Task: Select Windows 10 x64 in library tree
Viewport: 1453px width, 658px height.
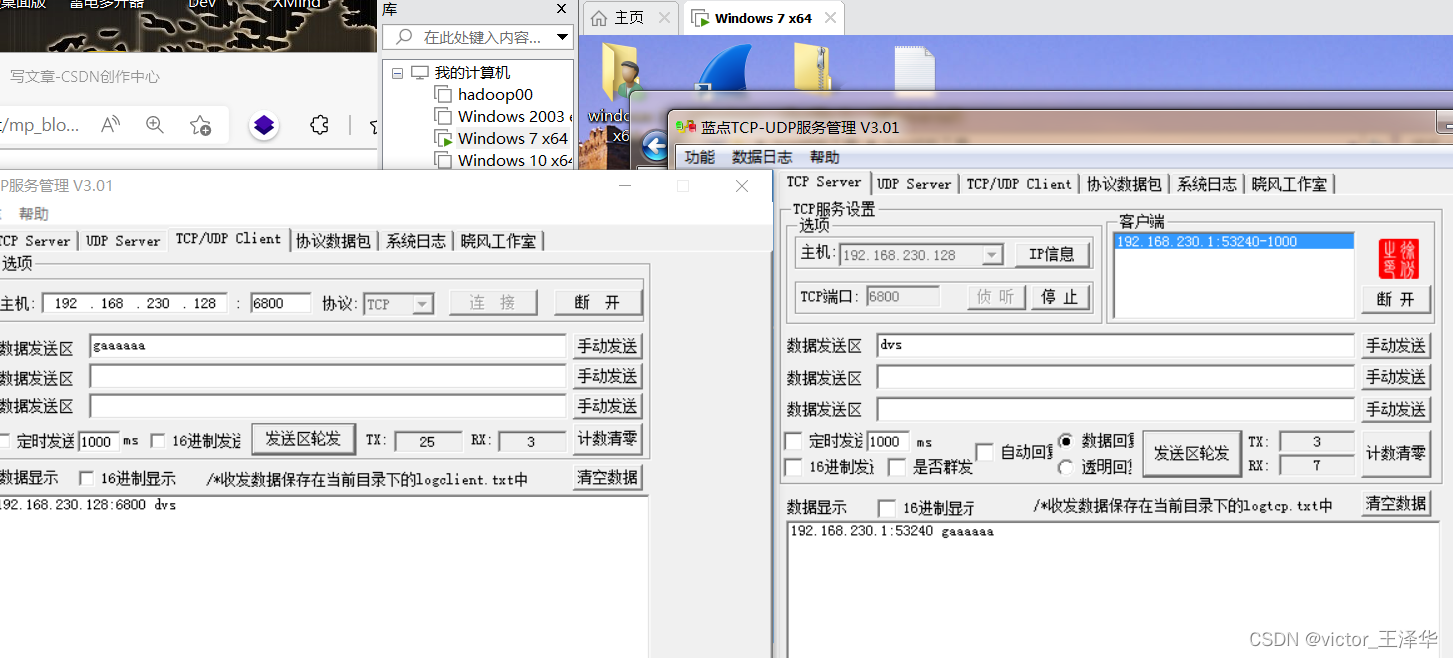Action: pyautogui.click(x=504, y=160)
